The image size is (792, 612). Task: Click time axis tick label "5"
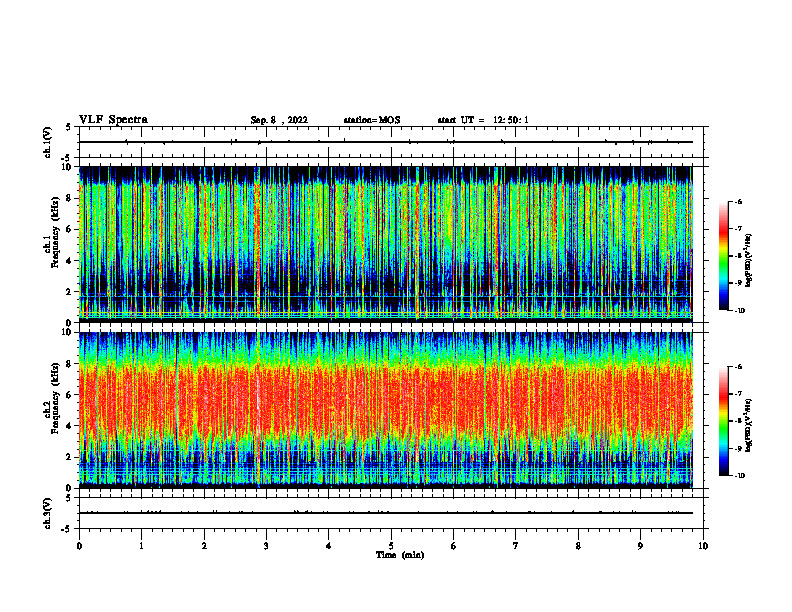[391, 546]
